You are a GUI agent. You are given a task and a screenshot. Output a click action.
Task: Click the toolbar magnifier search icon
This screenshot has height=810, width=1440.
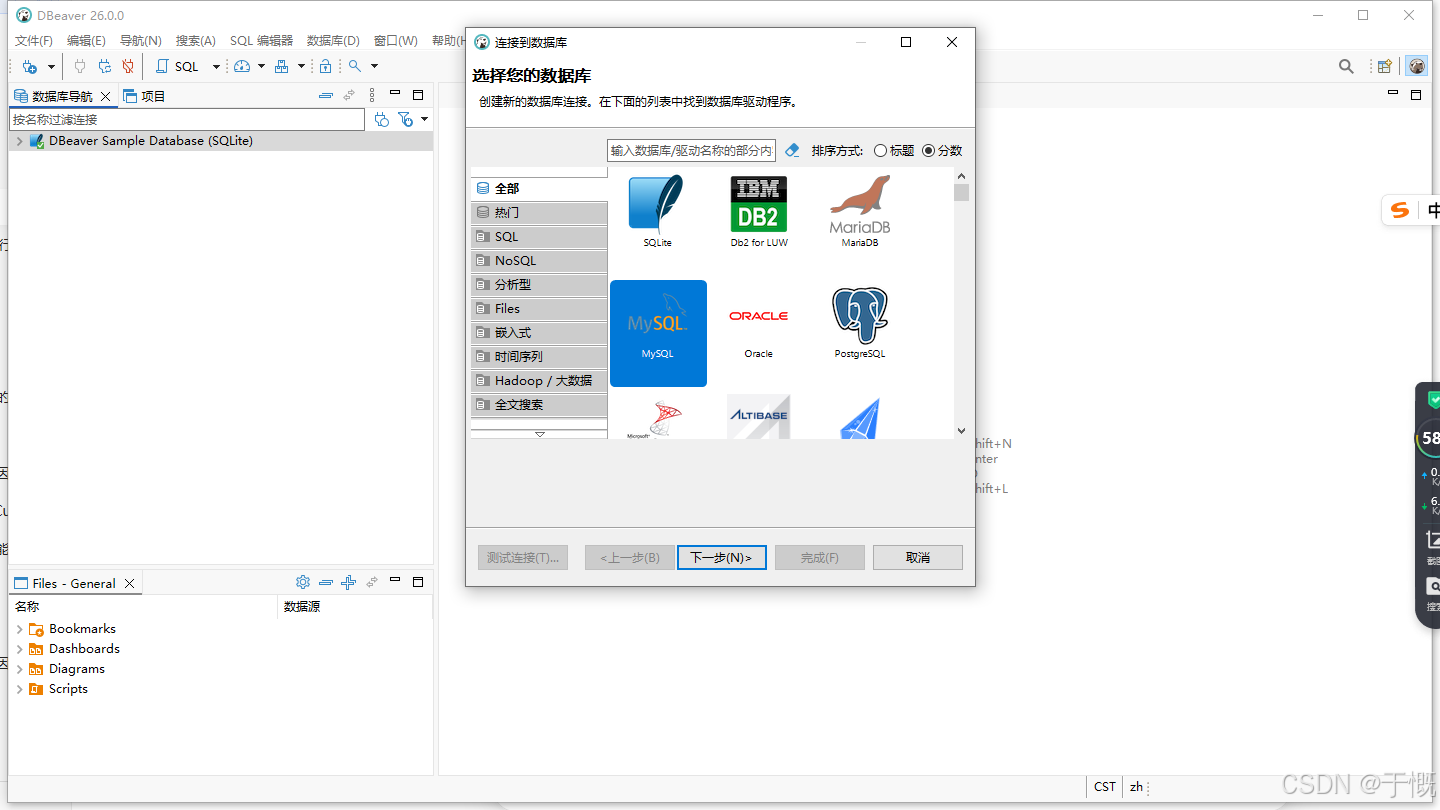(354, 66)
